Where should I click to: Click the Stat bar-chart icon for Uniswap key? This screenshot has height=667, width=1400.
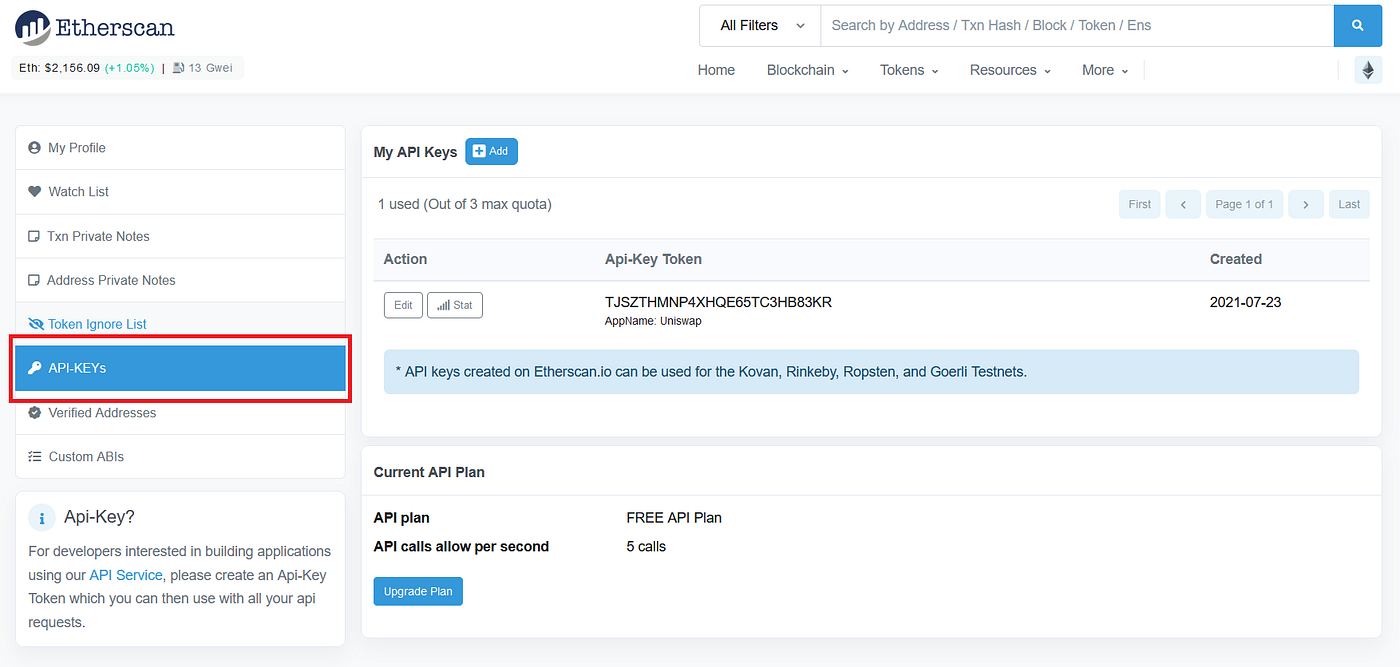coord(442,305)
